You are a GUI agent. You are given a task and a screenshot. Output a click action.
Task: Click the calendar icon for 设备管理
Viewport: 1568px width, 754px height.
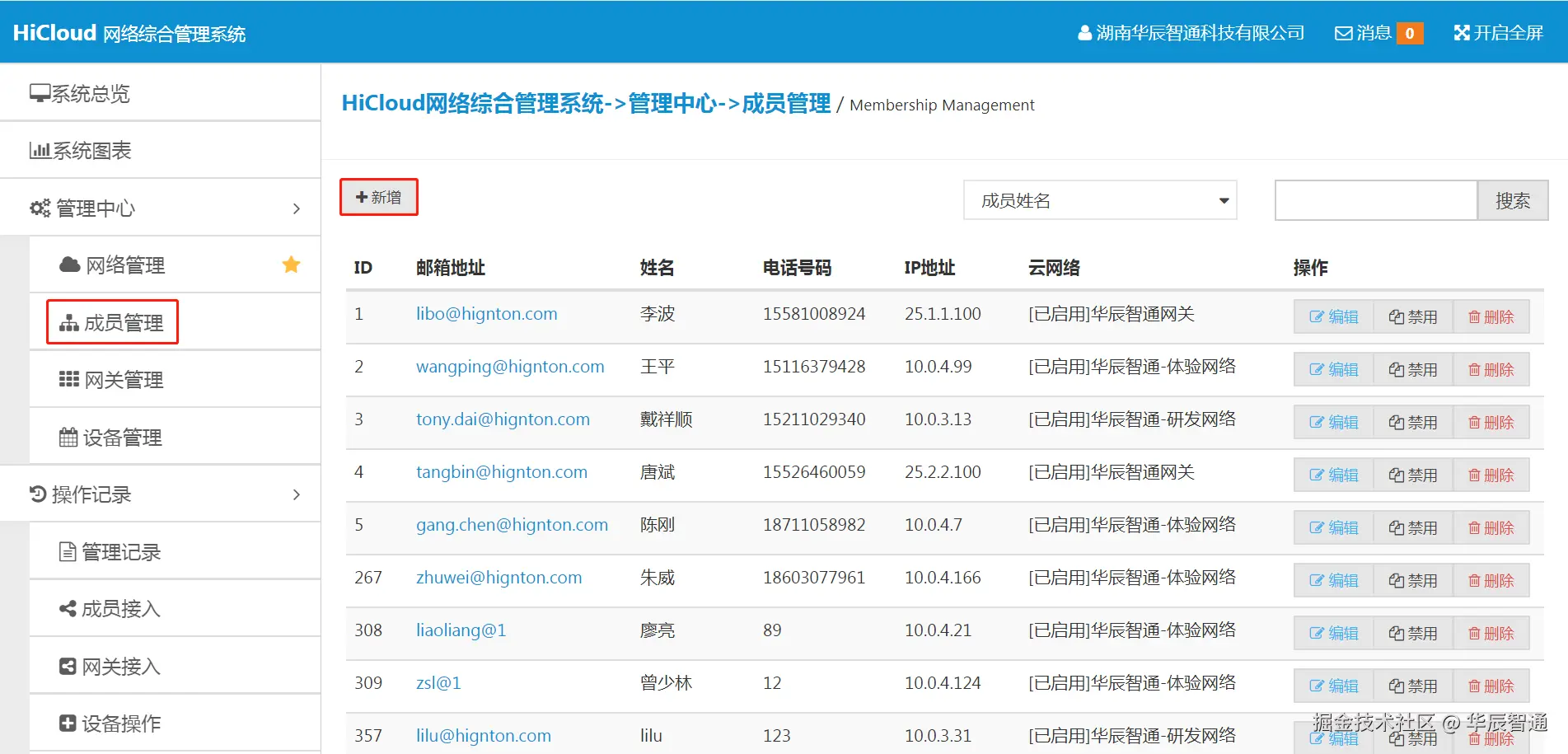click(x=68, y=437)
